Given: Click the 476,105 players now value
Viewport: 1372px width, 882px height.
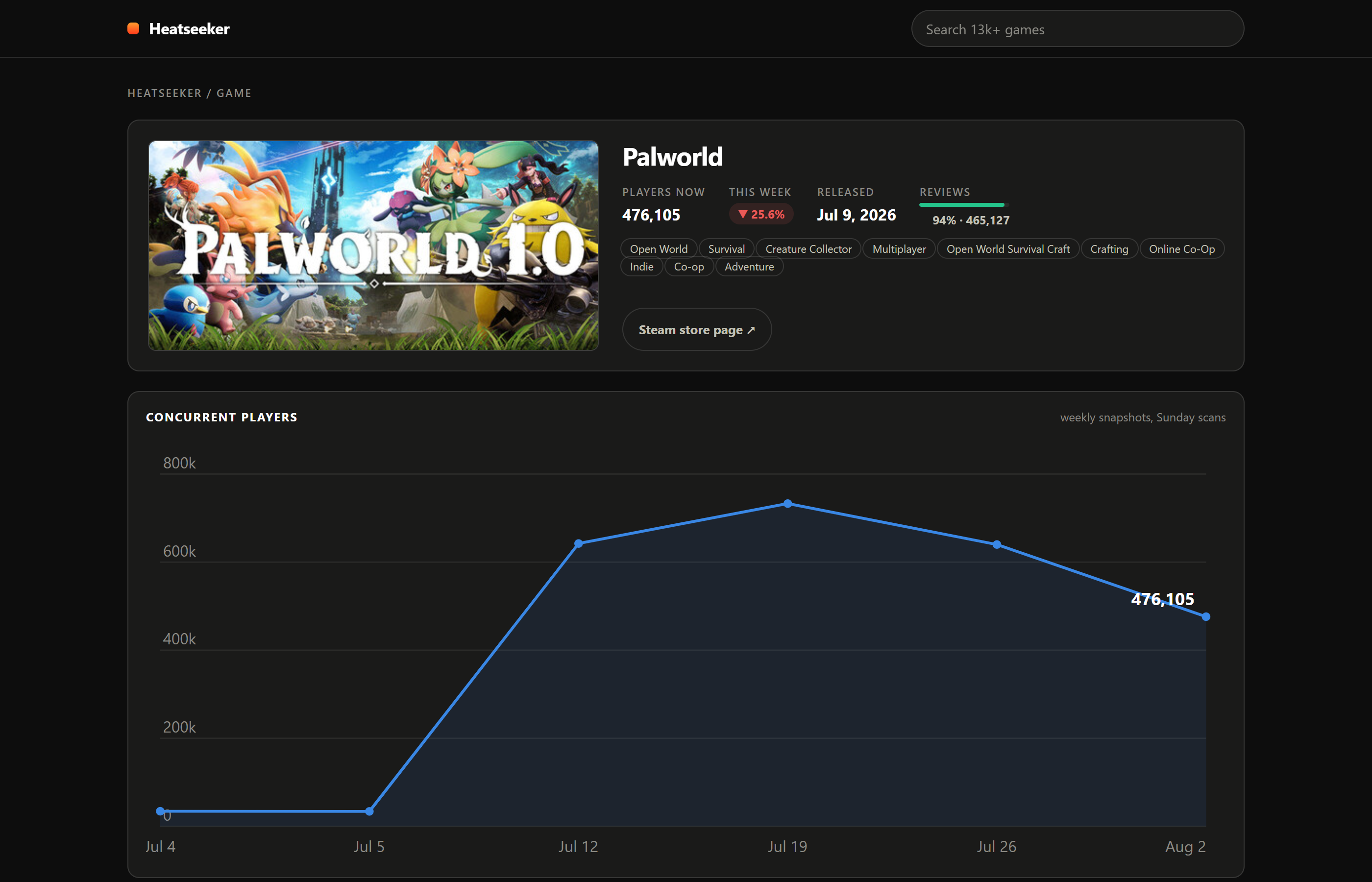Looking at the screenshot, I should 651,215.
